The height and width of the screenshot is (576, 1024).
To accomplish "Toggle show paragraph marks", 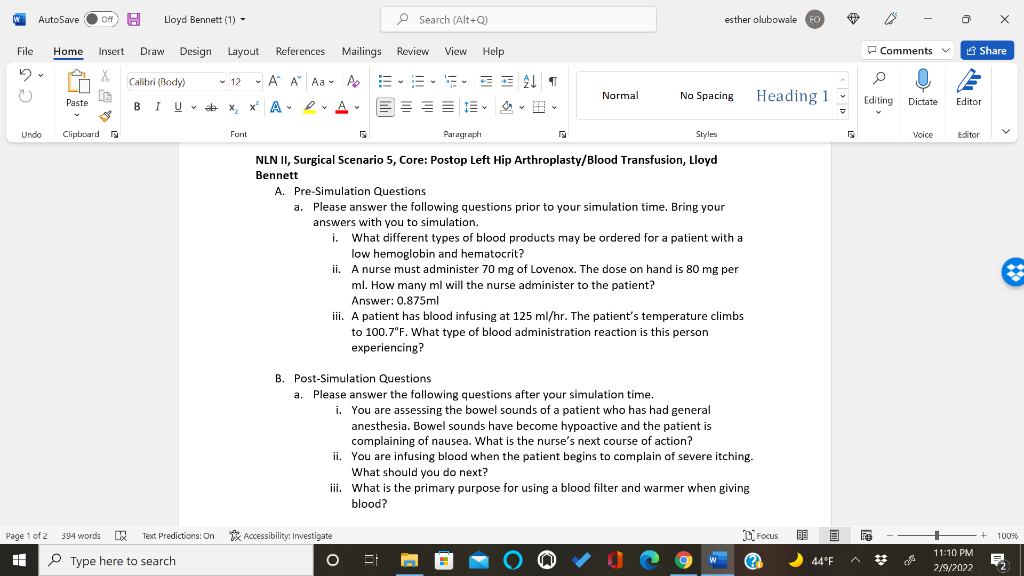I will click(552, 81).
